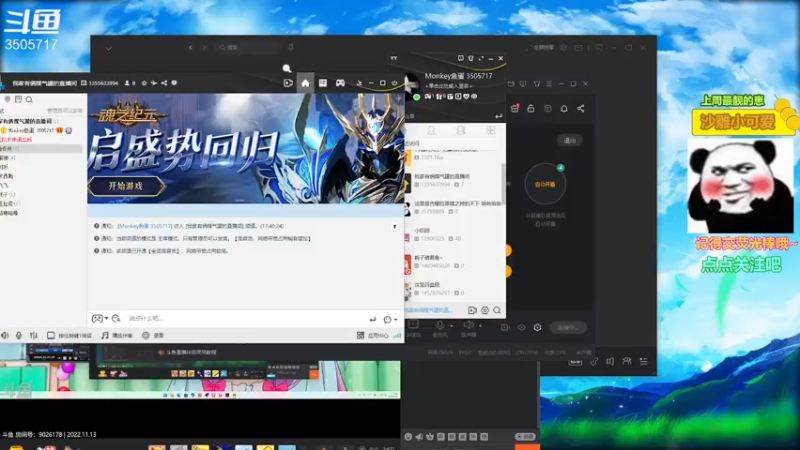Open the video play icon in YY channel header
Screen dimensions: 800x450
pyautogui.click(x=288, y=83)
